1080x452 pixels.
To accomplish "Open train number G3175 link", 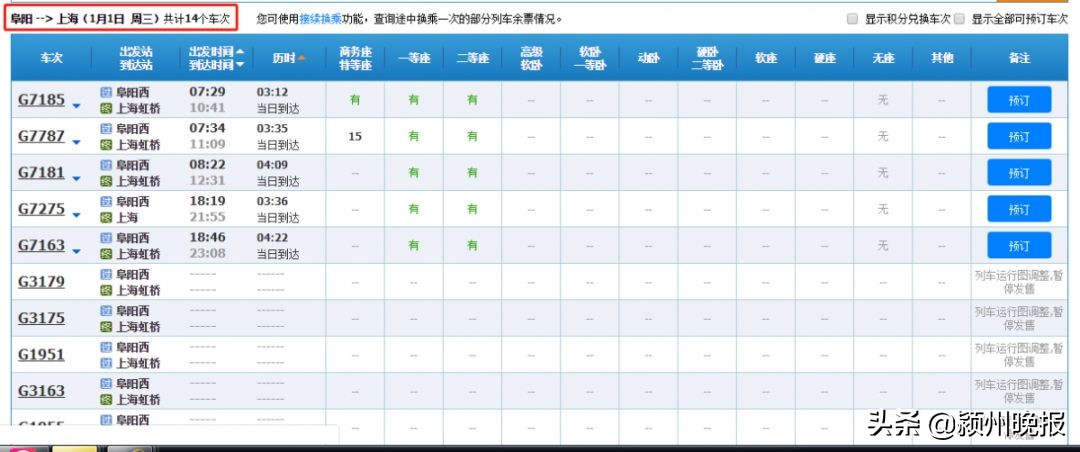I will point(41,318).
